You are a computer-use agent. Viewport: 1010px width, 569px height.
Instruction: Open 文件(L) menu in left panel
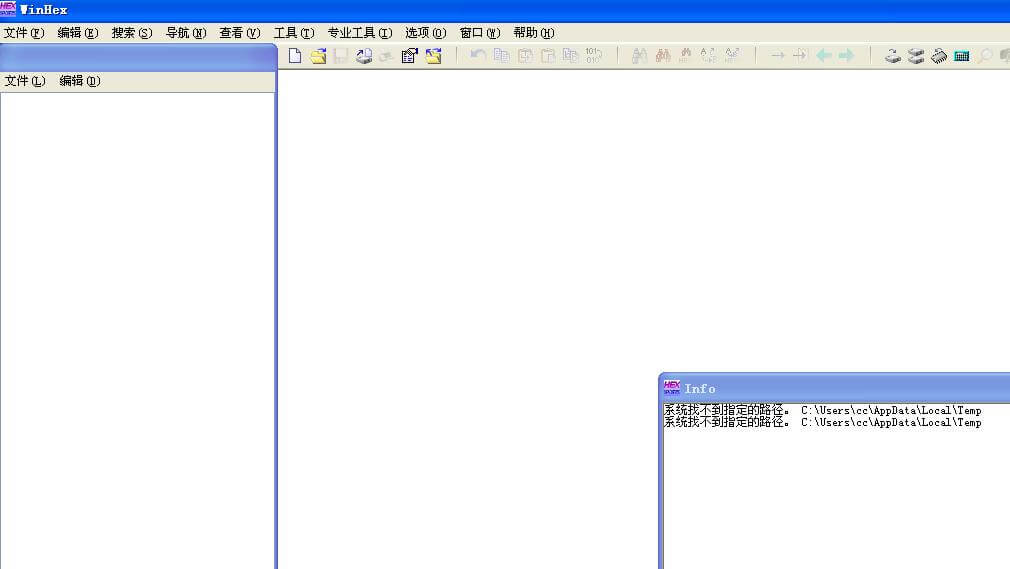(x=24, y=81)
